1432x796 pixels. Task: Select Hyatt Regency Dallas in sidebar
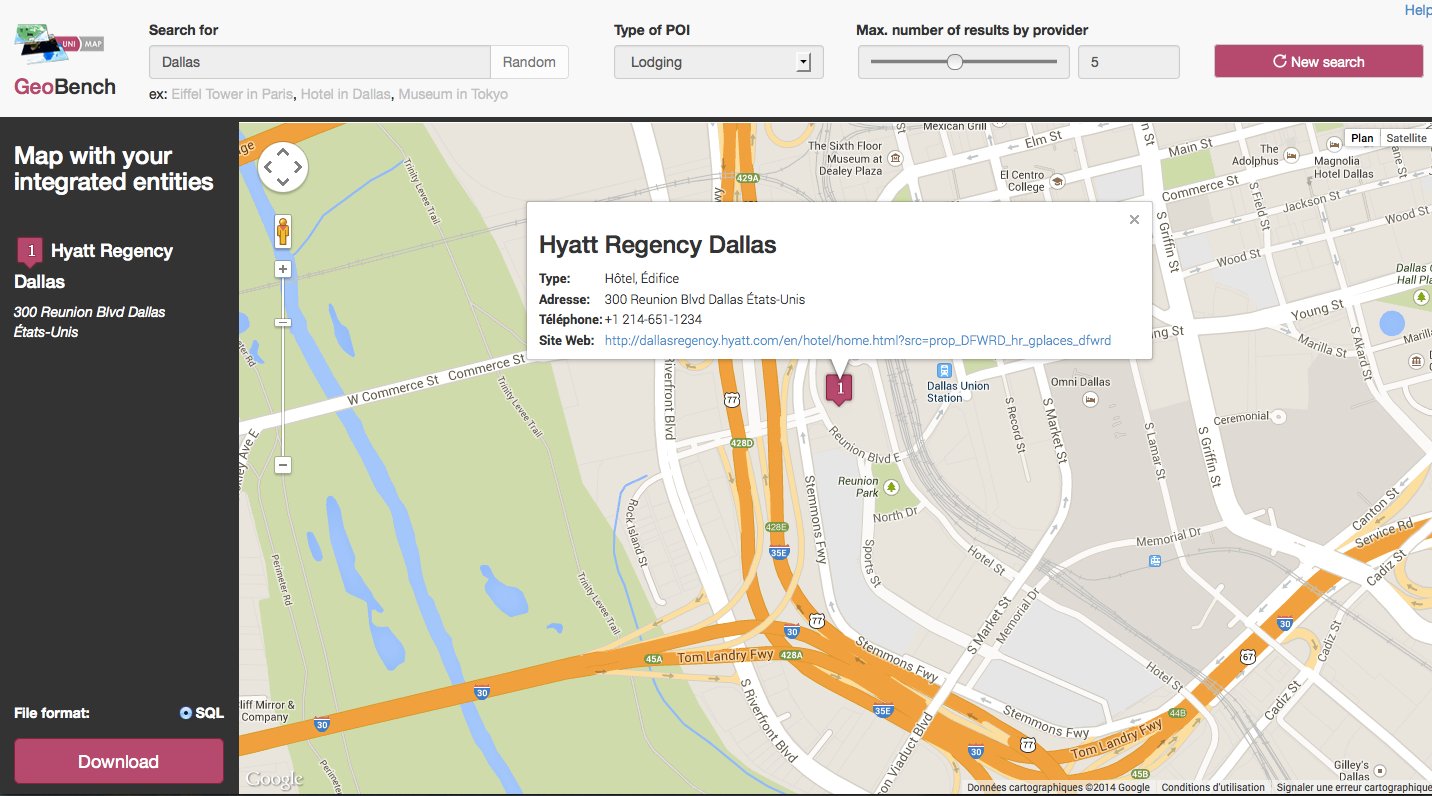[x=94, y=266]
